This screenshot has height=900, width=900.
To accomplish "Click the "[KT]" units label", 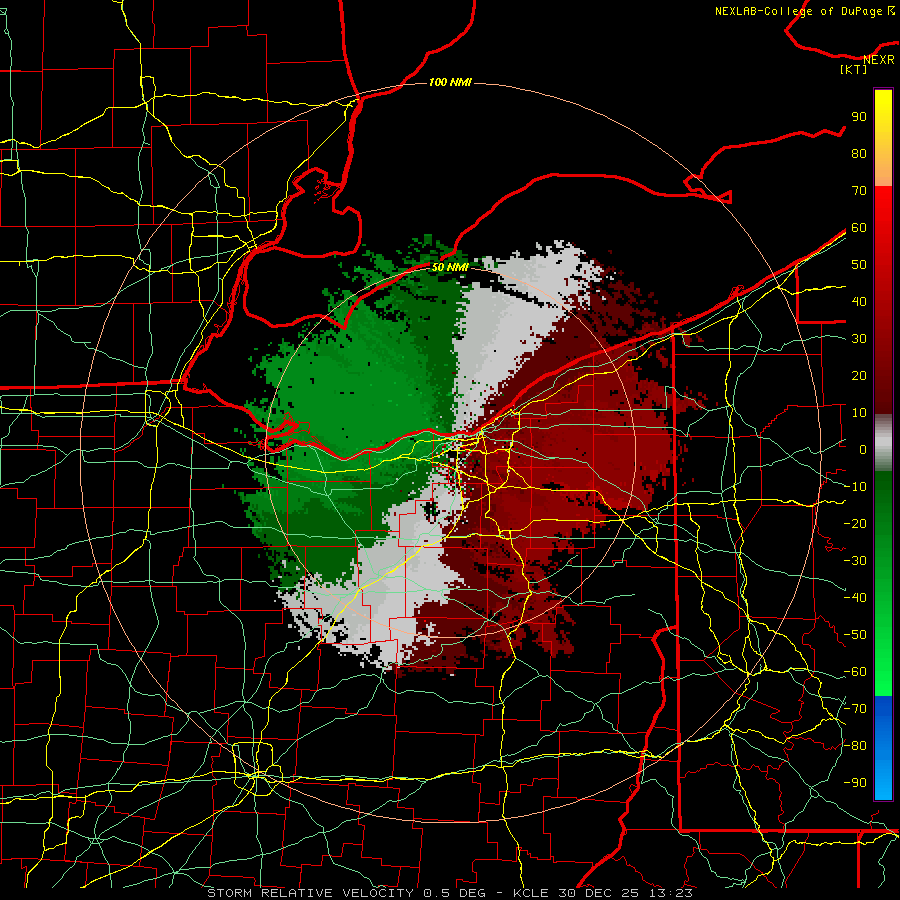I will click(x=854, y=69).
